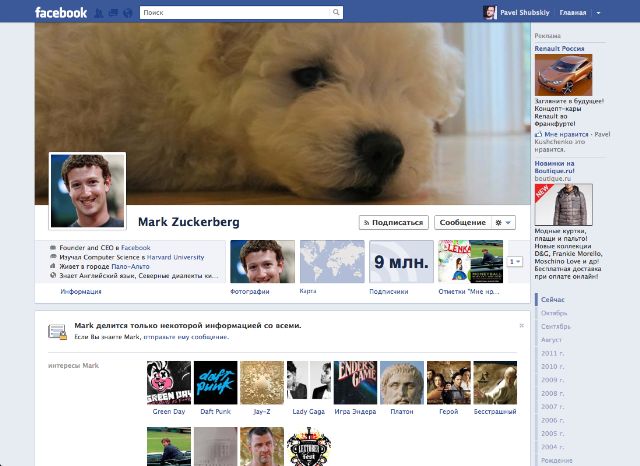
Task: Open messages icon in header
Action: [113, 13]
